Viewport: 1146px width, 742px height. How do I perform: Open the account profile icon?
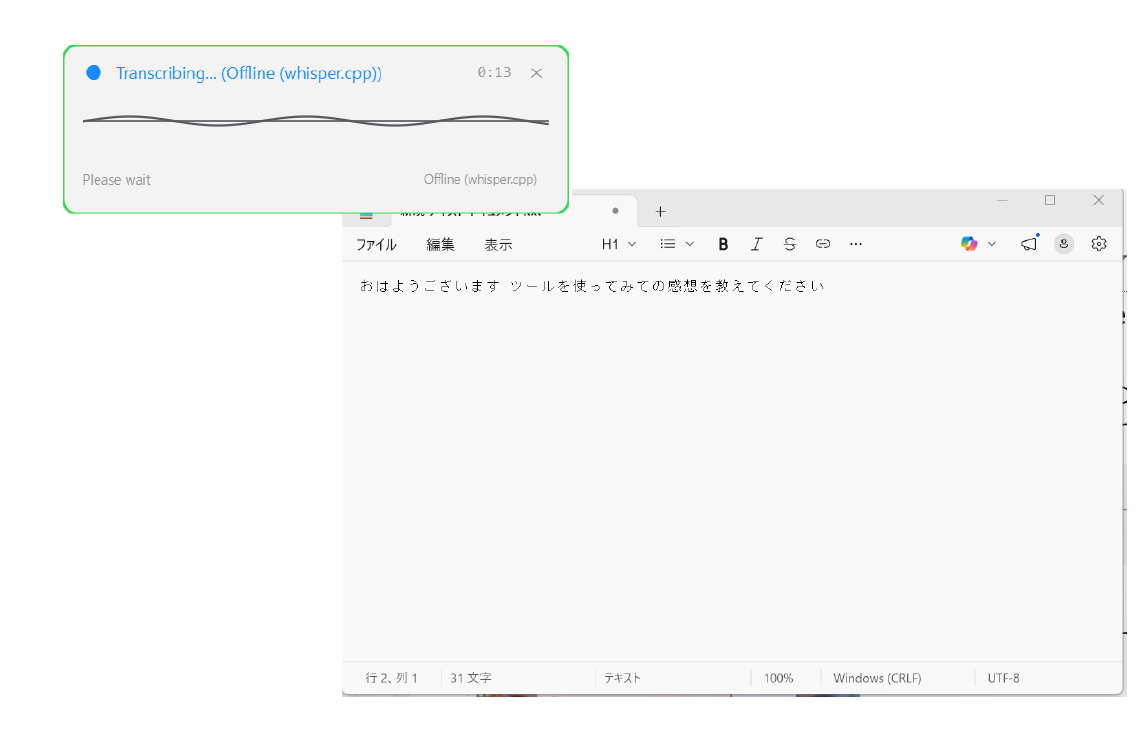click(x=1064, y=244)
